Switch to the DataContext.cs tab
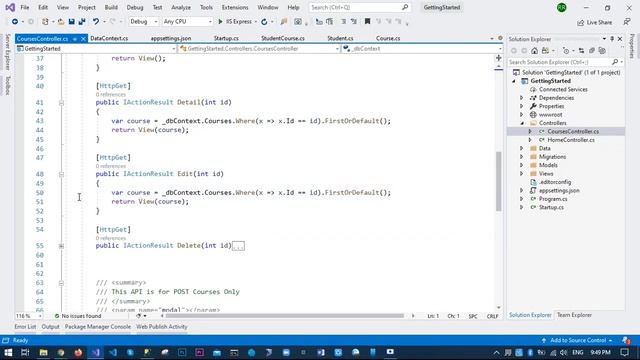This screenshot has width=640, height=360. [x=109, y=38]
